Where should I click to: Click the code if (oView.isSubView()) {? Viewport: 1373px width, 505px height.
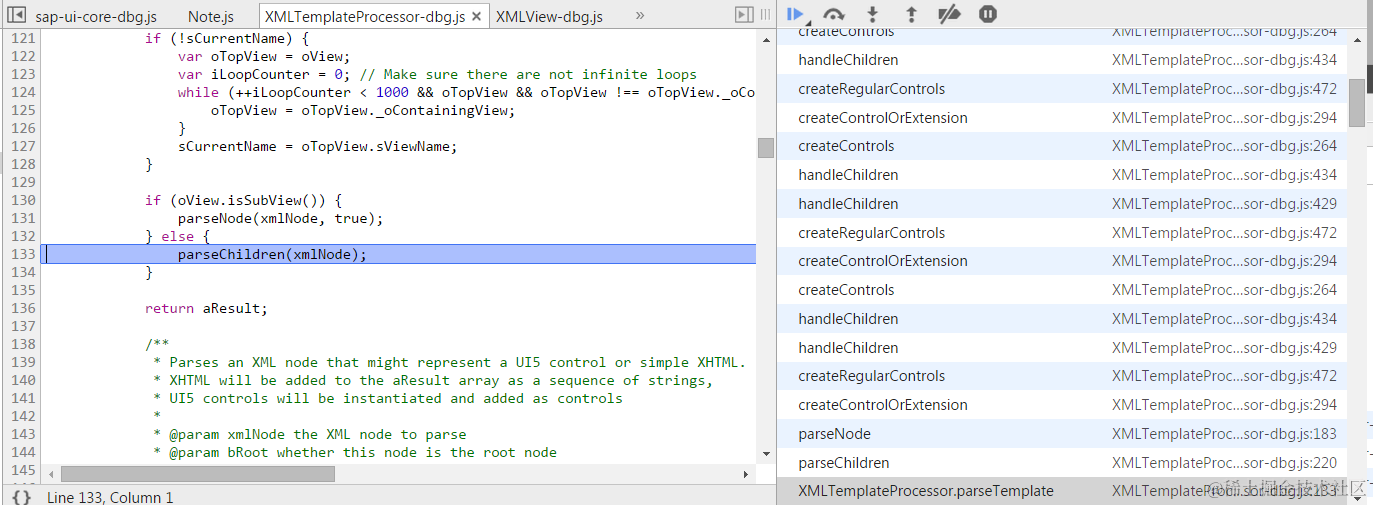pos(243,200)
